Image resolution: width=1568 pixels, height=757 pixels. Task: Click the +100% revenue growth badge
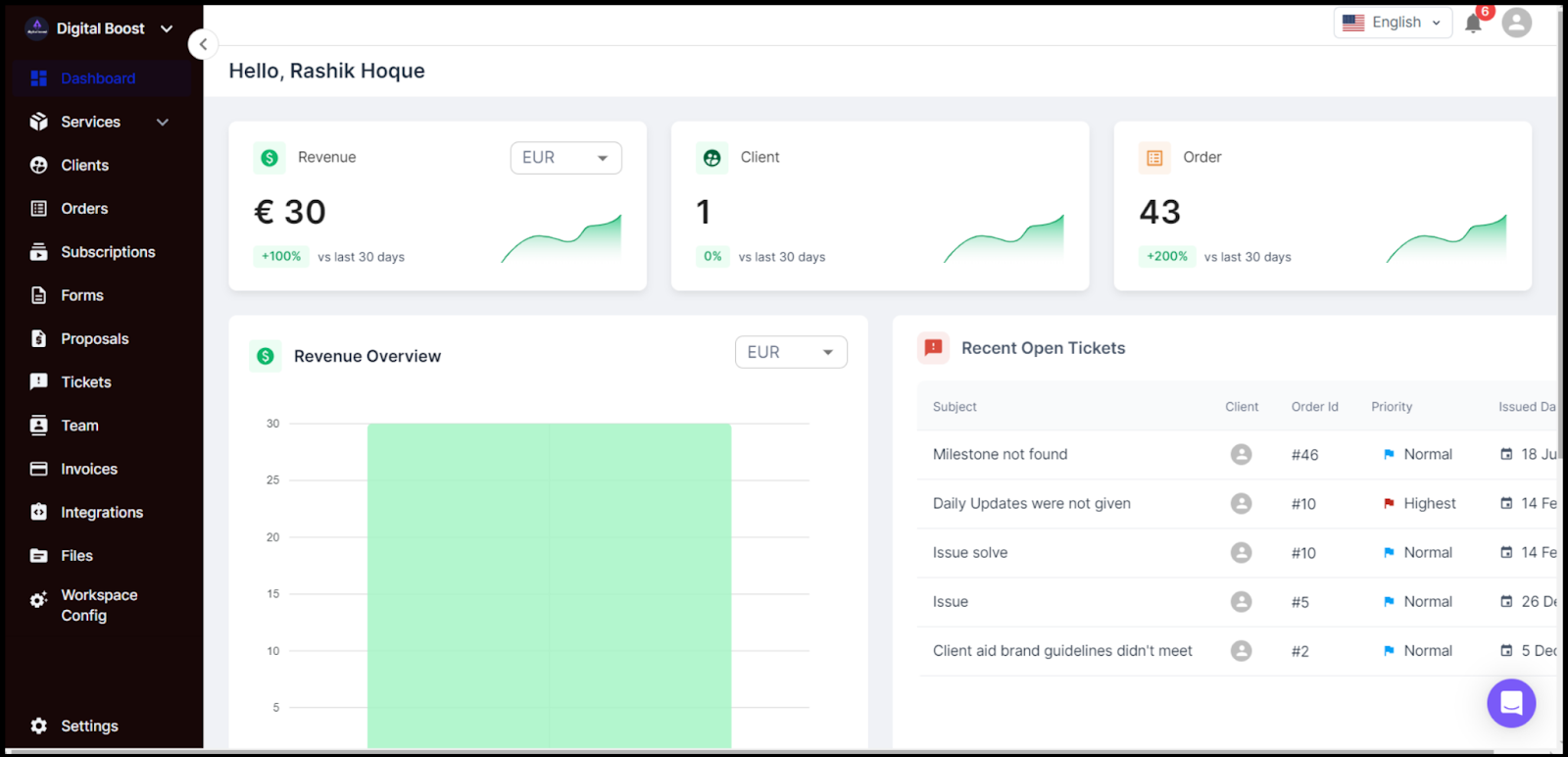[x=281, y=256]
